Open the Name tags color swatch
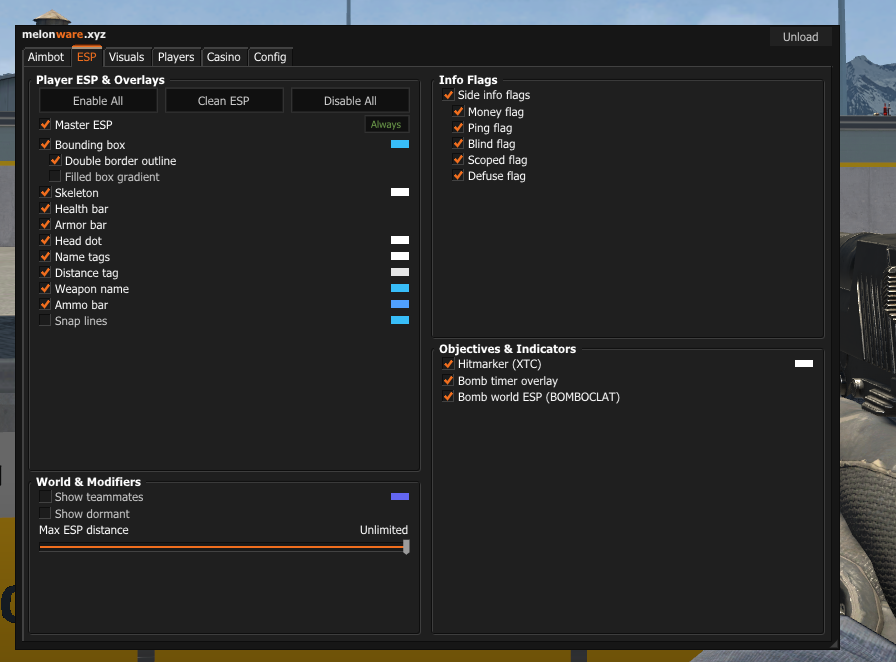Screen dimensions: 896x662 click(400, 256)
